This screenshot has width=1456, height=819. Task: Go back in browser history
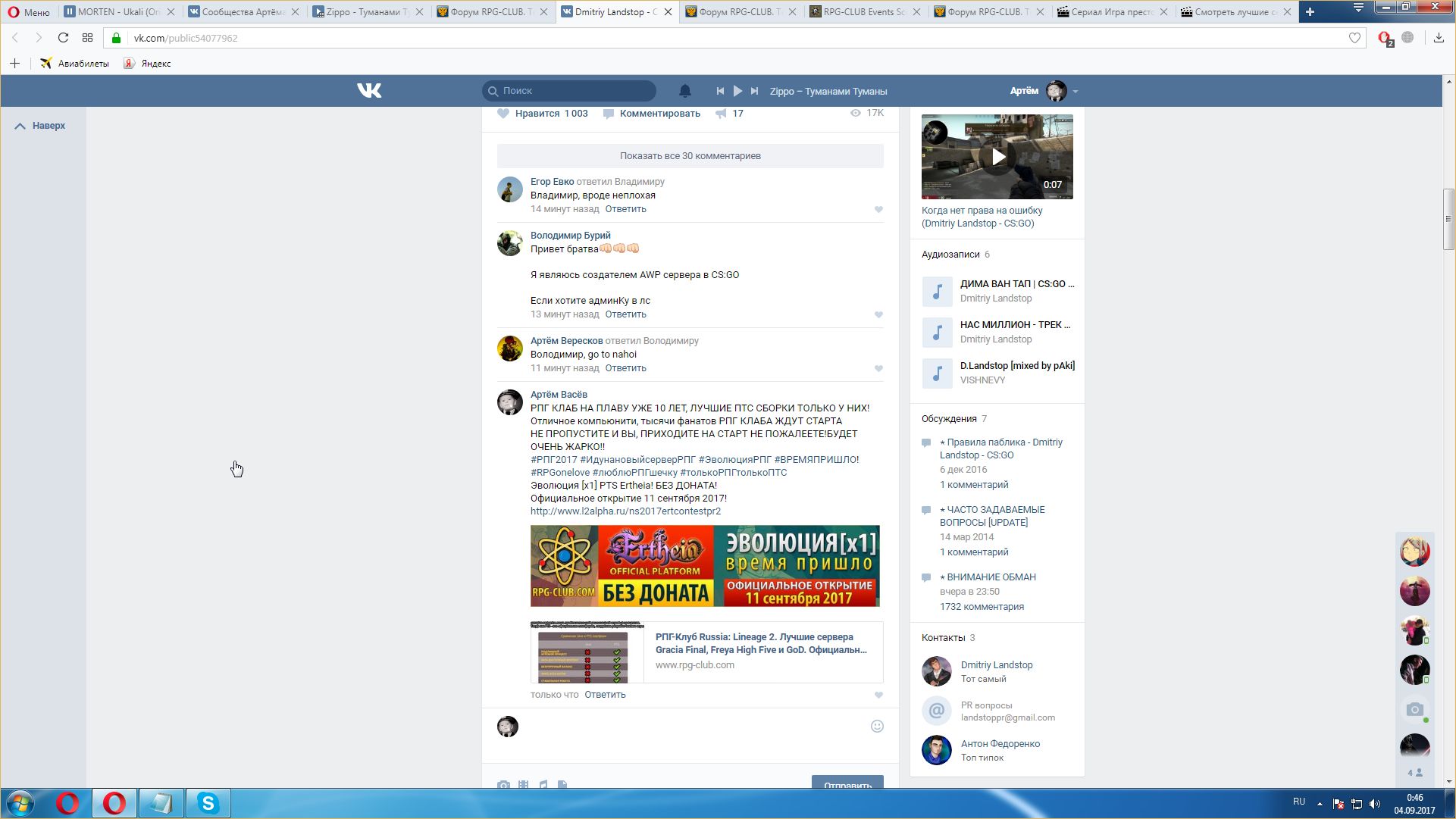(x=15, y=38)
